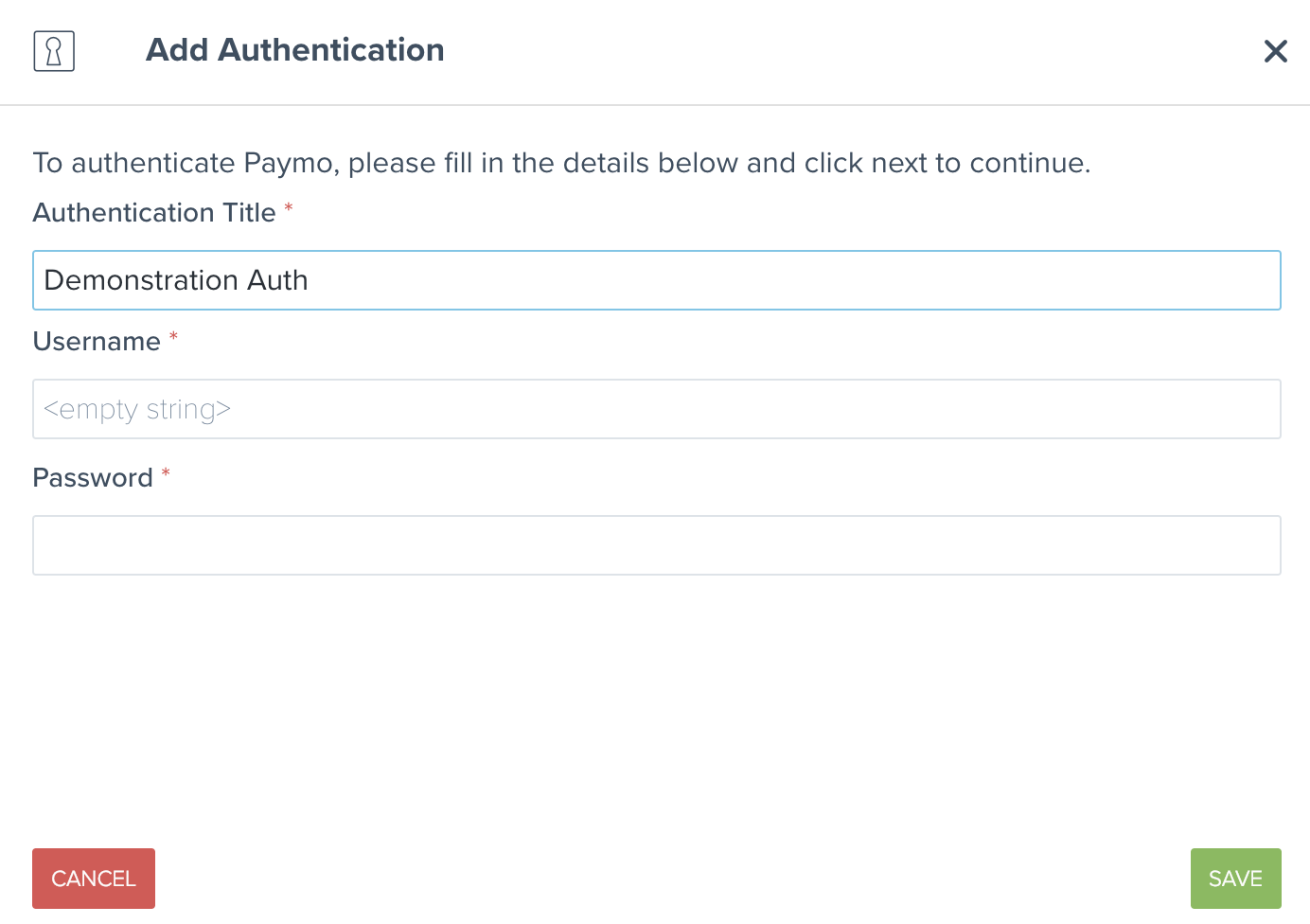The height and width of the screenshot is (924, 1310).
Task: Click the empty string placeholder text
Action: (x=137, y=409)
